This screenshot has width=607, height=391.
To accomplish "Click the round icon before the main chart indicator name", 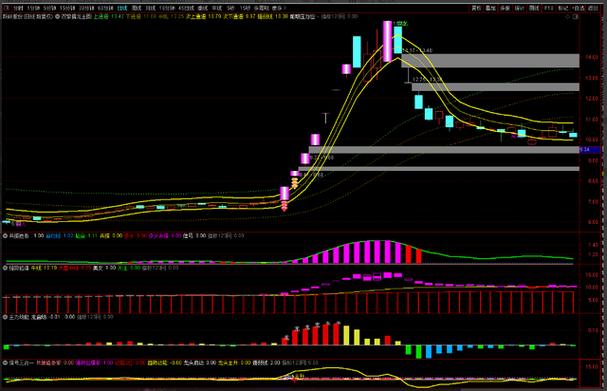I will click(57, 17).
